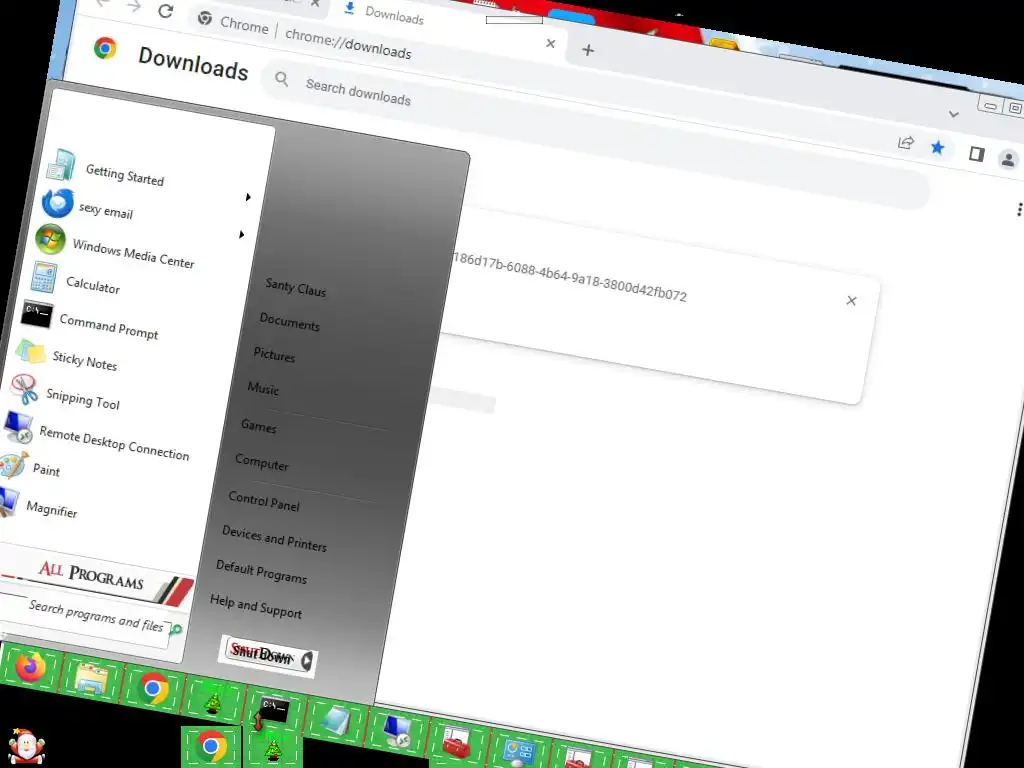Click the chrome://downloads address bar
Viewport: 1024px width, 768px height.
click(x=348, y=44)
